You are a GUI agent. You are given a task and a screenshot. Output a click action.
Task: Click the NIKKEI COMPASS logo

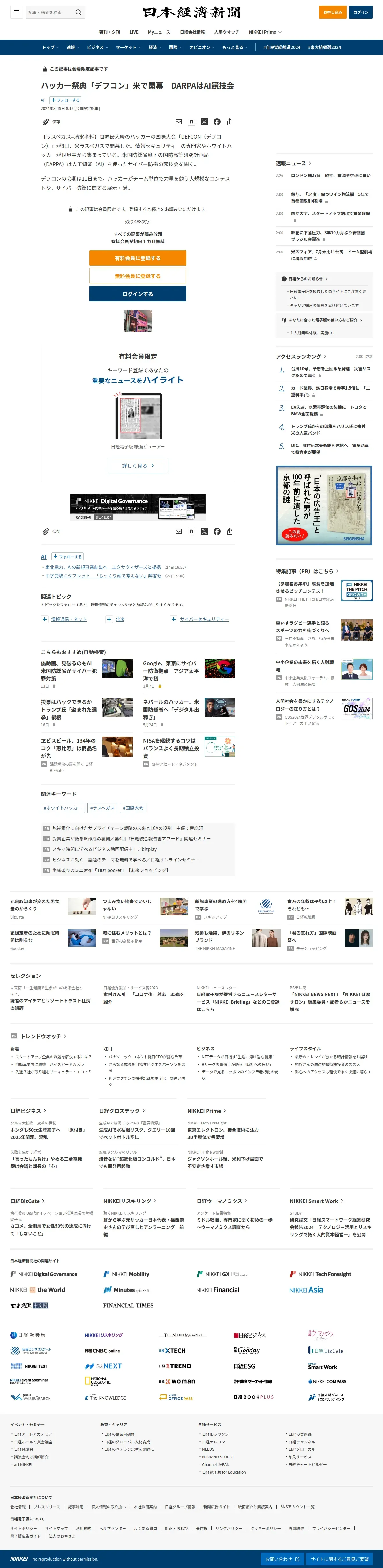point(327,1381)
